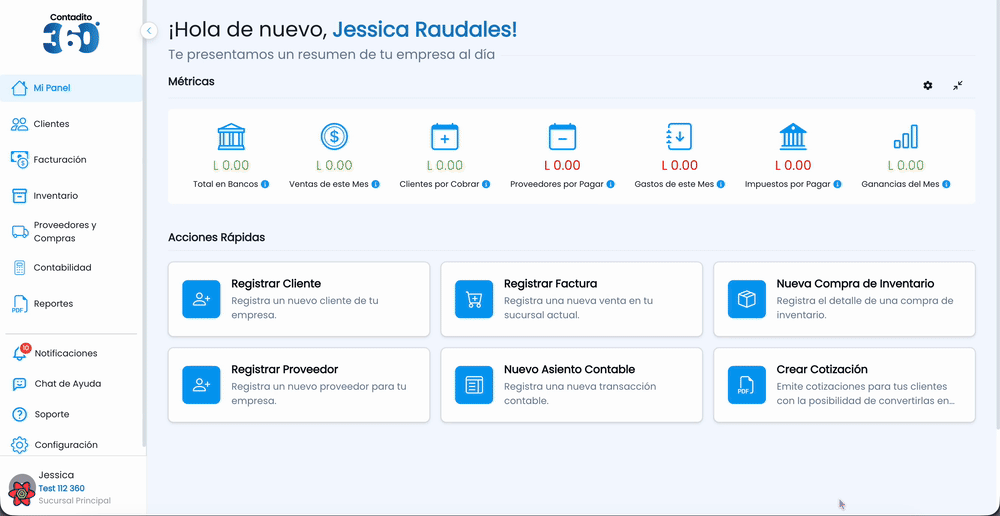The height and width of the screenshot is (516, 1000).
Task: Show info tooltip for Proveedores por Pagar
Action: [610, 184]
